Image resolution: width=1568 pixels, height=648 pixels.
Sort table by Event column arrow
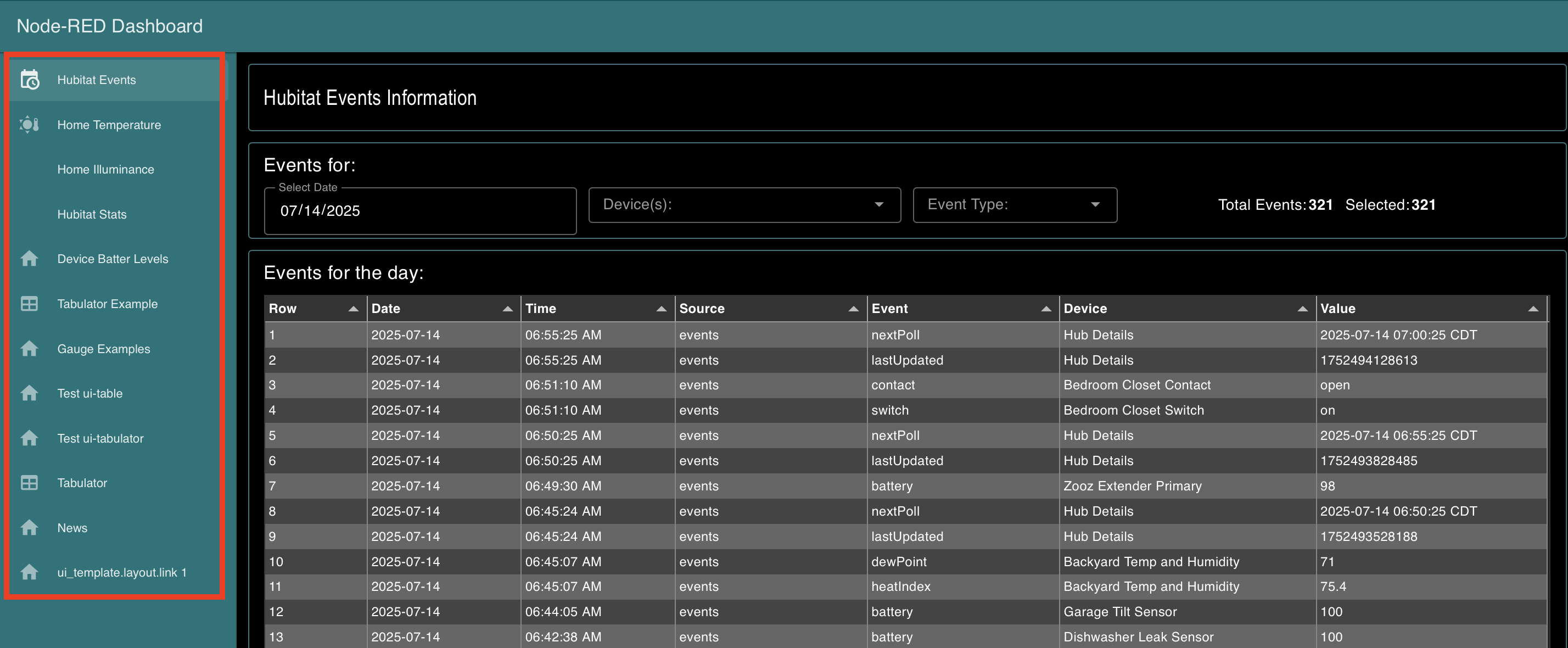coord(1046,309)
